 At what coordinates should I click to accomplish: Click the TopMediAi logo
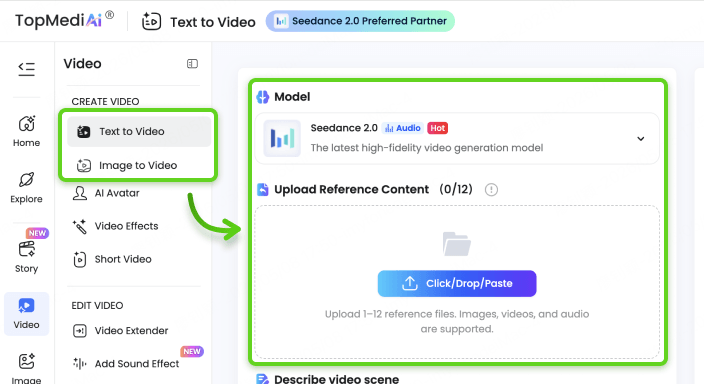pos(65,20)
